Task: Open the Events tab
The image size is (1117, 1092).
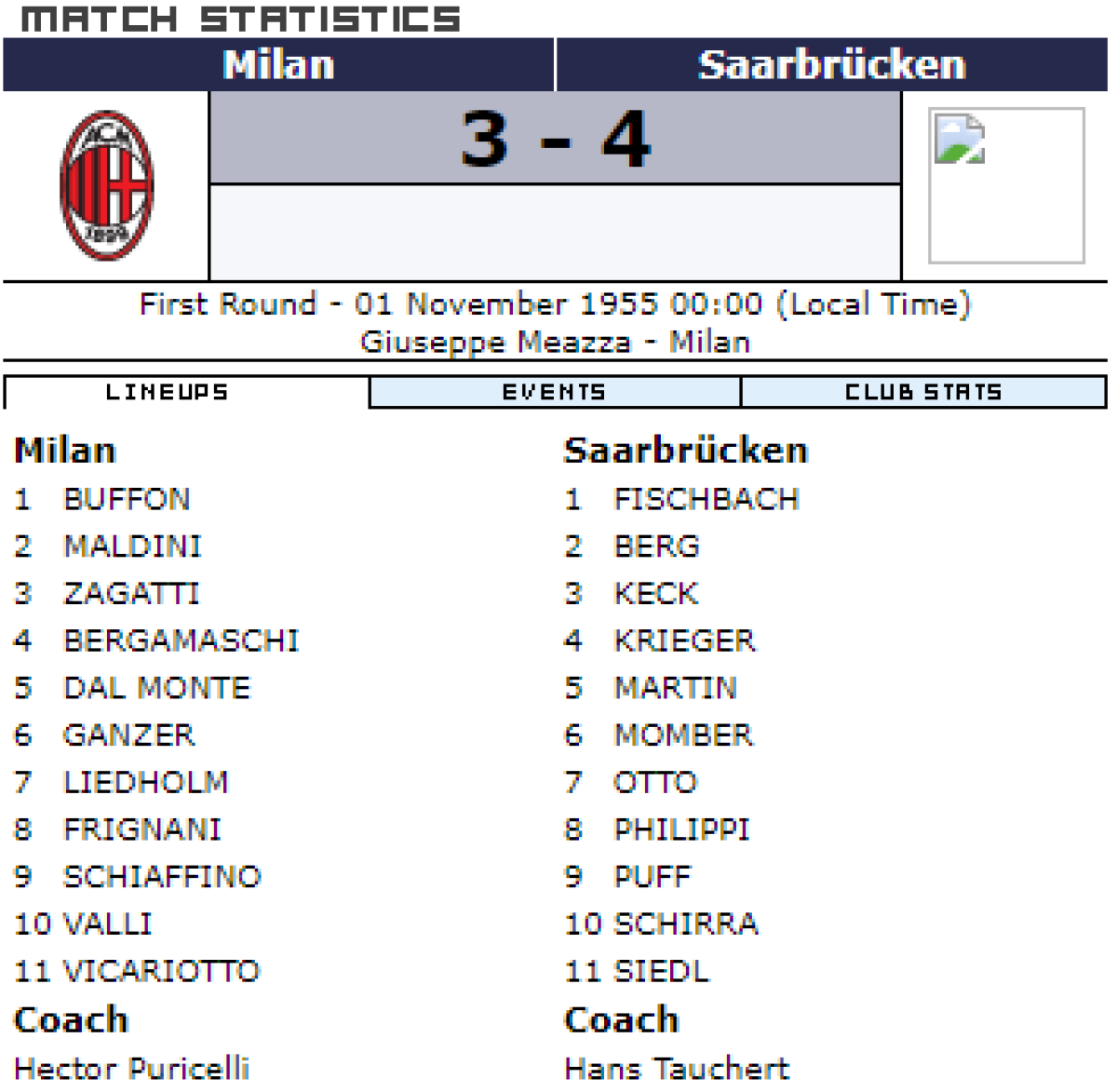Action: [x=554, y=393]
